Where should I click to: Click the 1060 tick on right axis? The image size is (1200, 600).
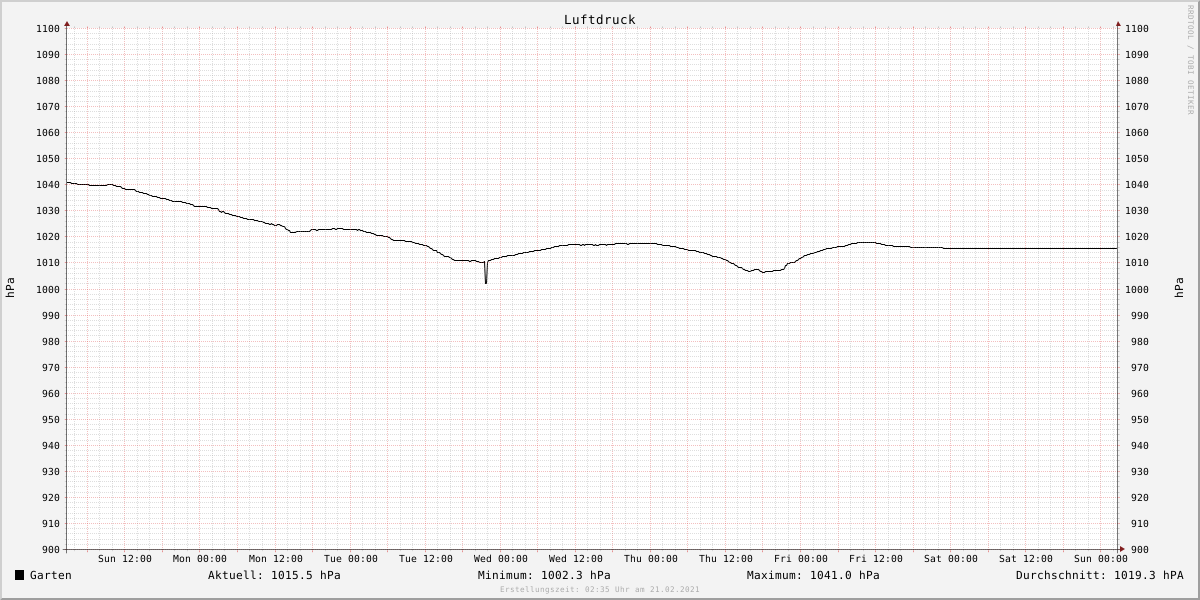1137,133
